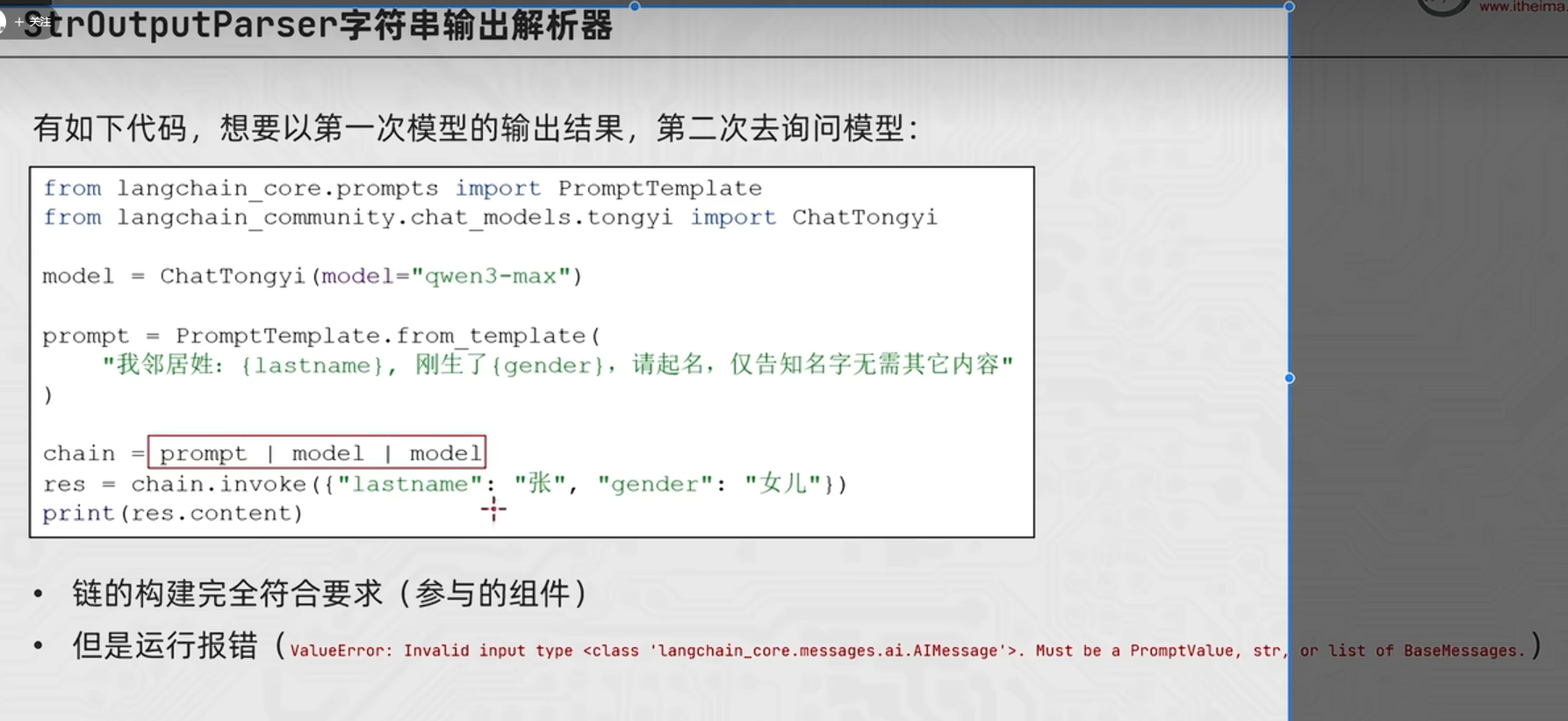The image size is (1568, 721).
Task: Select the top-right corner selection handle
Action: point(1289,6)
